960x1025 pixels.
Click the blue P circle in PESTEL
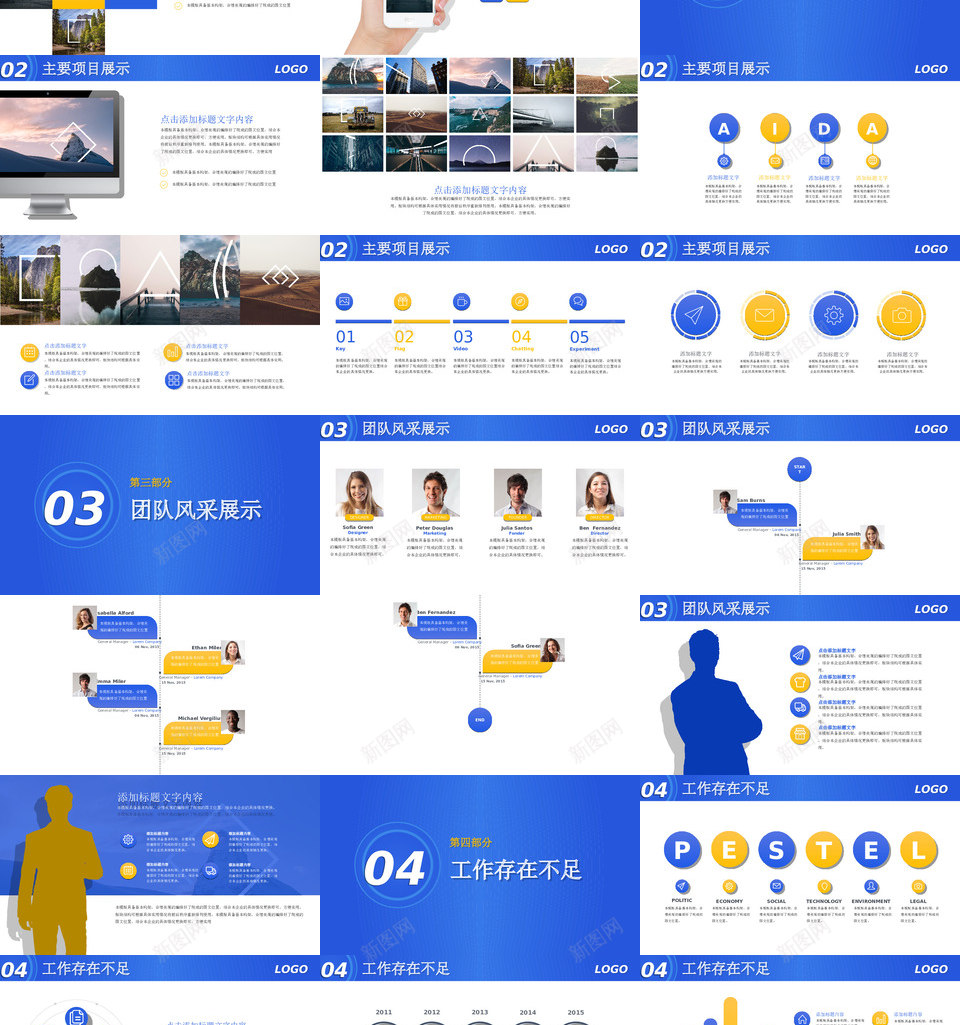pyautogui.click(x=682, y=850)
